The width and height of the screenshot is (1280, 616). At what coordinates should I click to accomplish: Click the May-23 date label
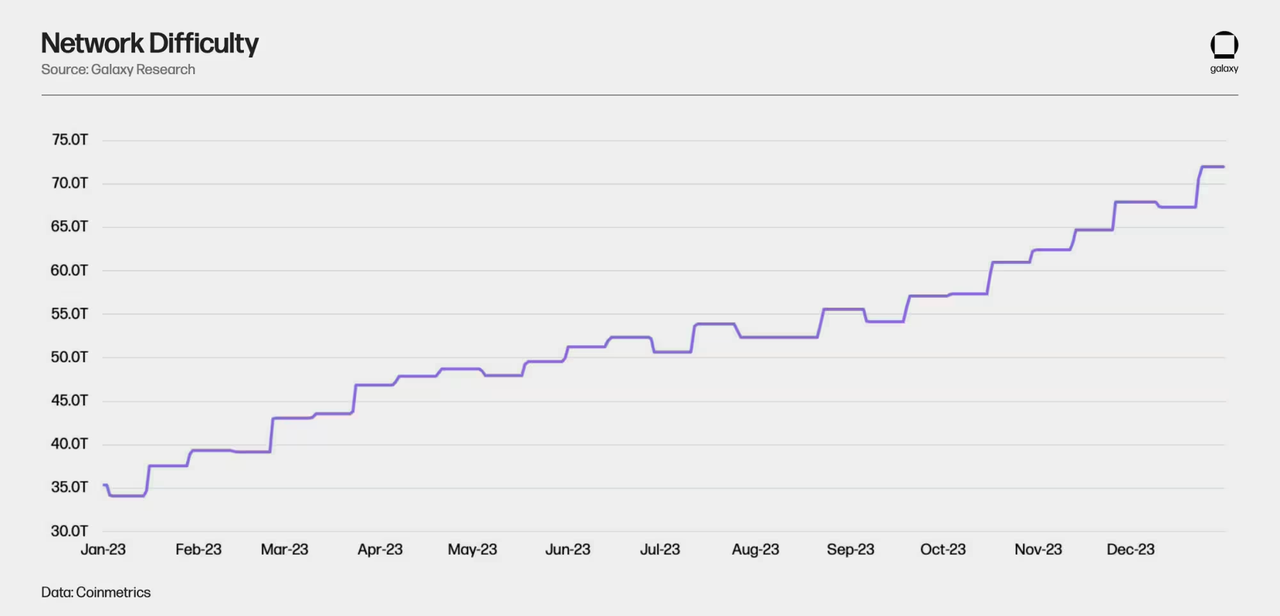coord(473,550)
